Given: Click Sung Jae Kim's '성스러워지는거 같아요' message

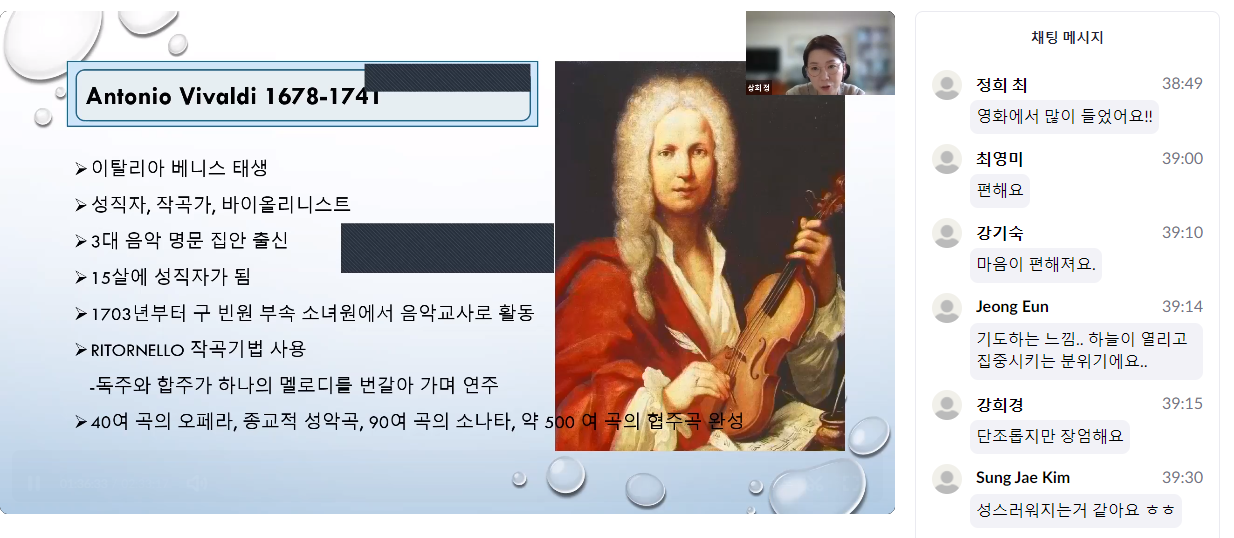Looking at the screenshot, I should point(1075,510).
